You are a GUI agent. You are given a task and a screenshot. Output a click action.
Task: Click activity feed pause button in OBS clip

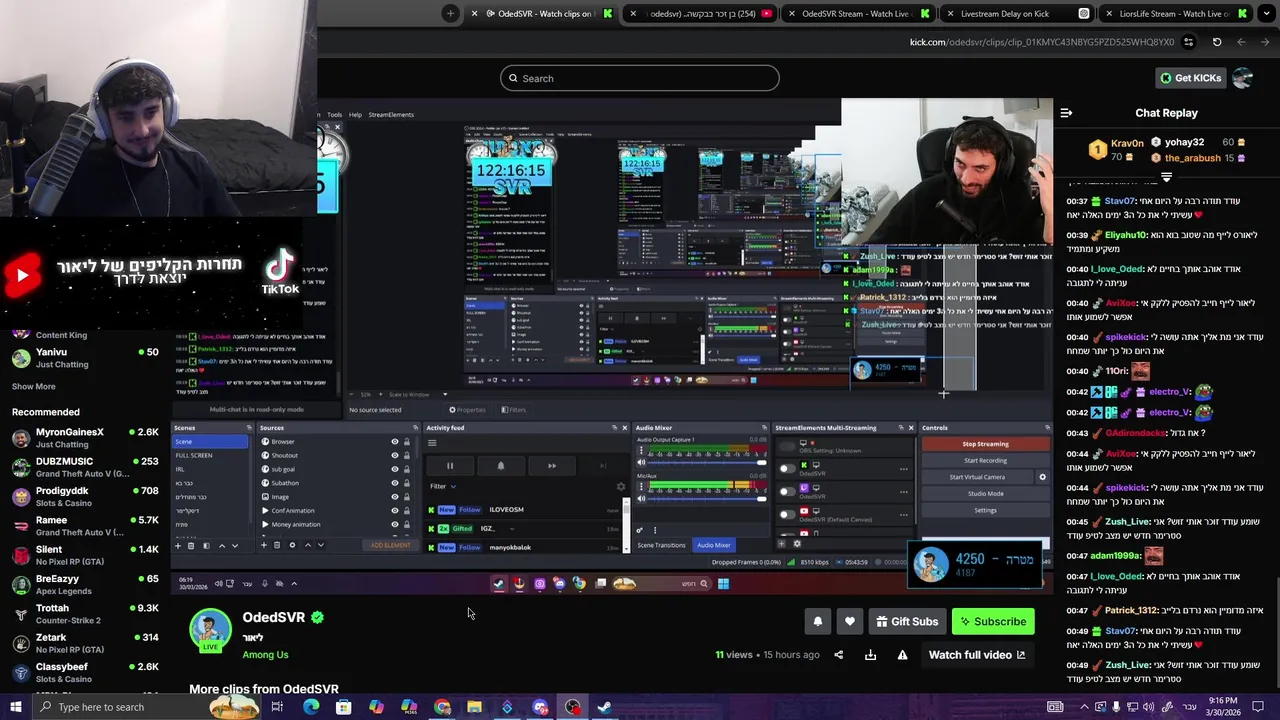450,466
